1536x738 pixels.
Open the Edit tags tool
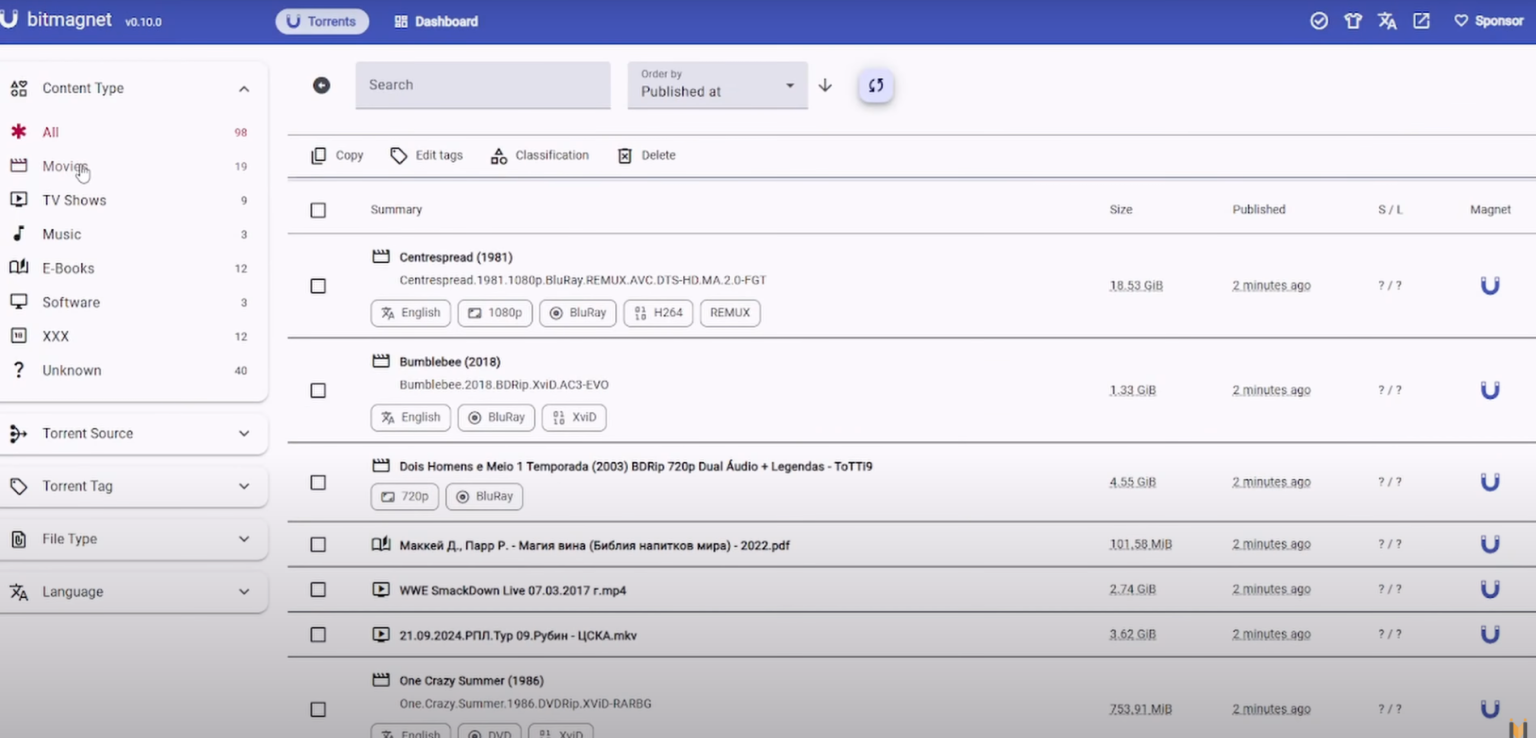426,155
